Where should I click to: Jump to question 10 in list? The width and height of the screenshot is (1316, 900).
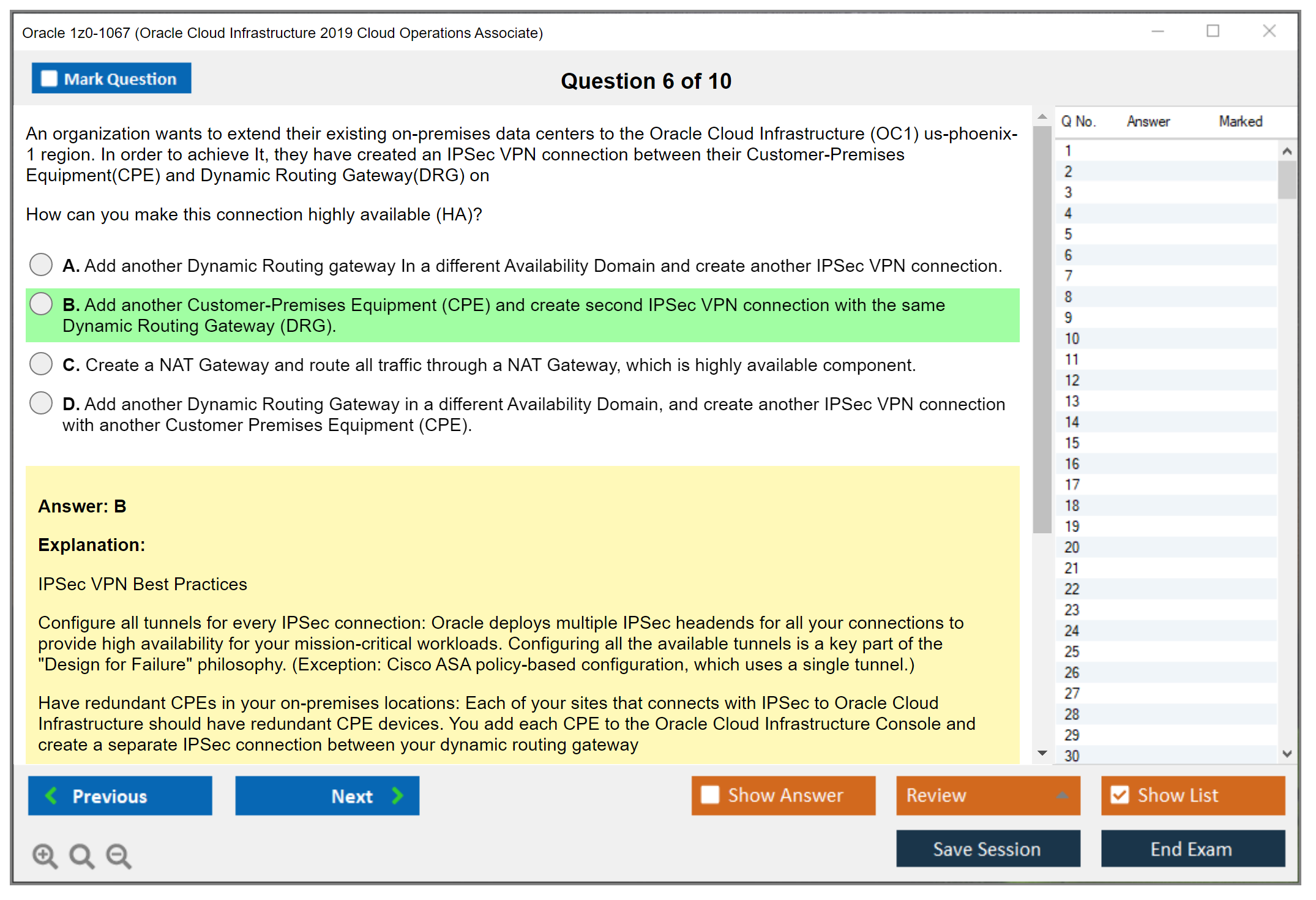coord(1072,339)
